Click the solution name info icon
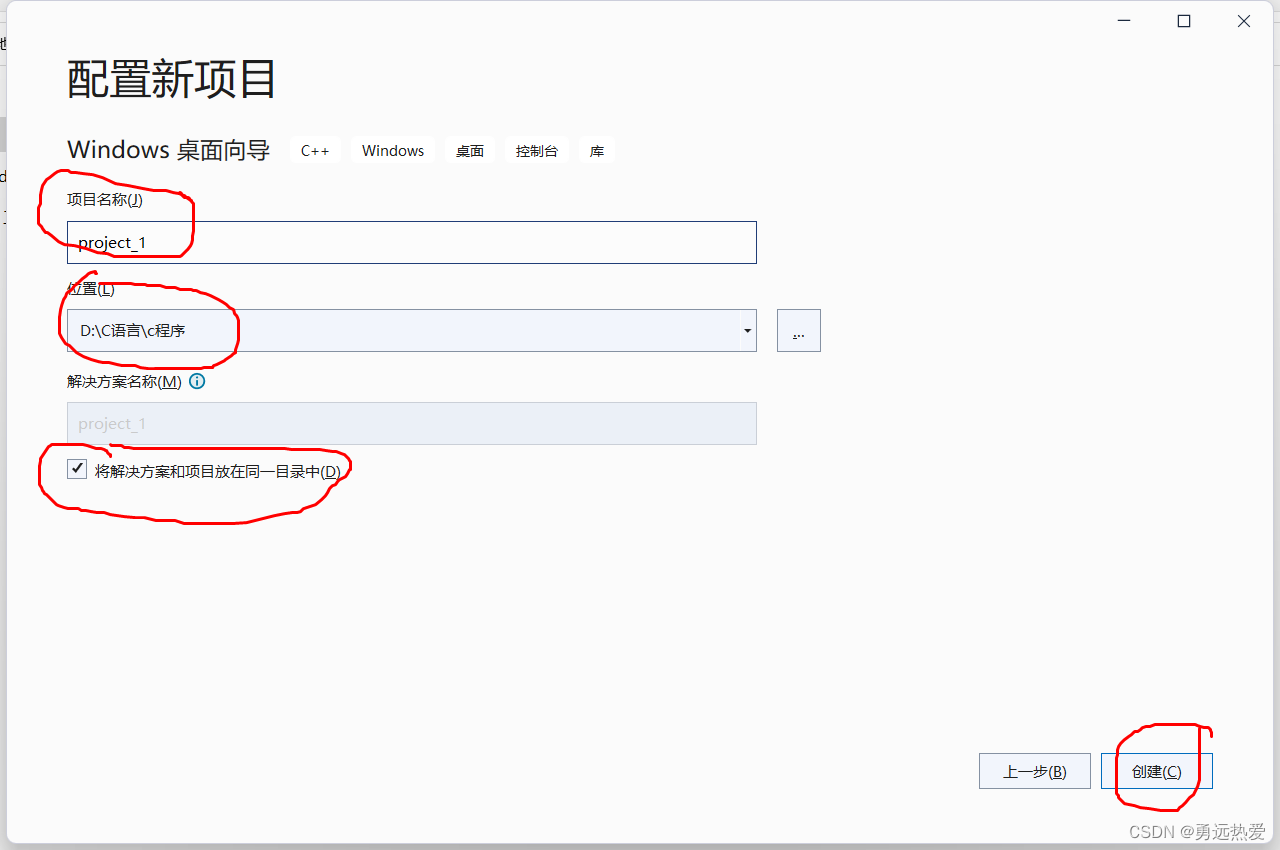 click(197, 382)
